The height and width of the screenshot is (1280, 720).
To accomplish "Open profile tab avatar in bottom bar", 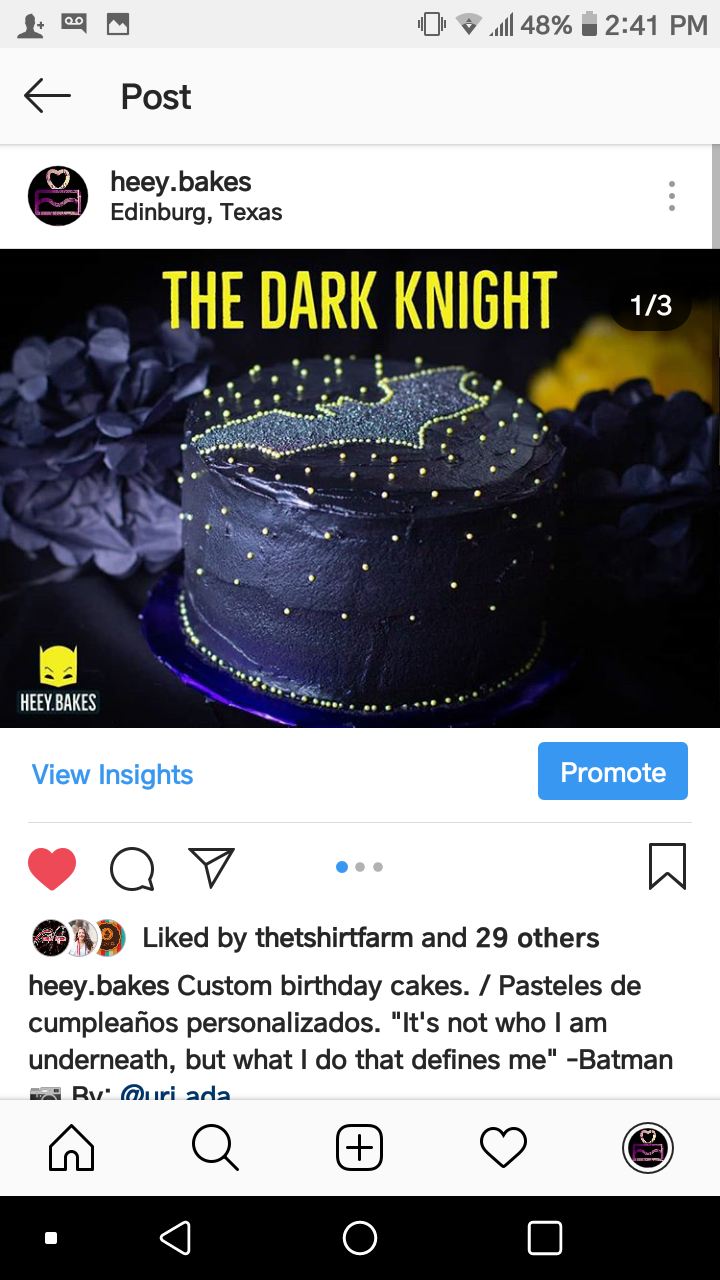I will click(x=648, y=1148).
